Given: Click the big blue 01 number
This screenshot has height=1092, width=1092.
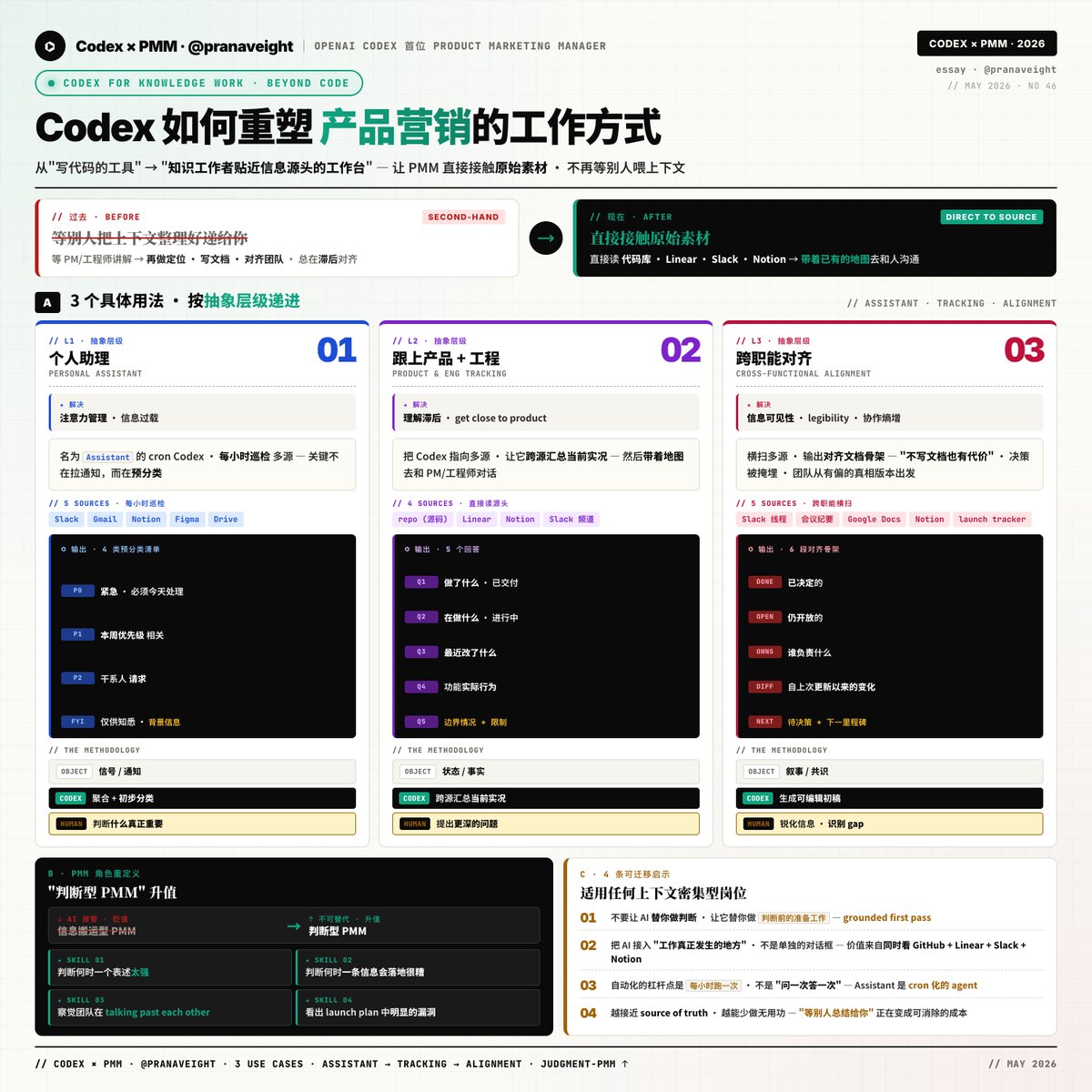Looking at the screenshot, I should [336, 350].
